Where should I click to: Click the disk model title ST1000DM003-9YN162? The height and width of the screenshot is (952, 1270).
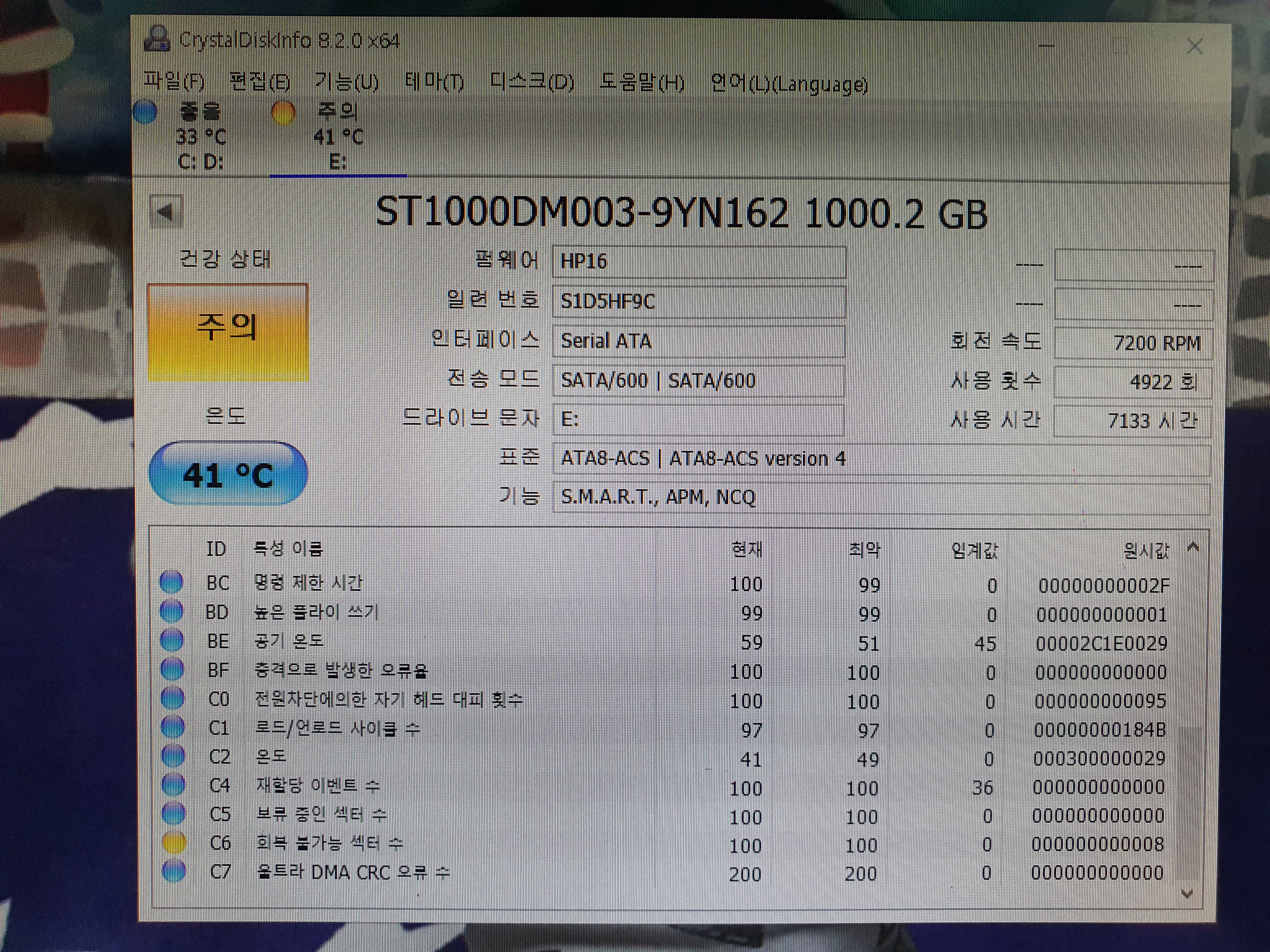582,213
